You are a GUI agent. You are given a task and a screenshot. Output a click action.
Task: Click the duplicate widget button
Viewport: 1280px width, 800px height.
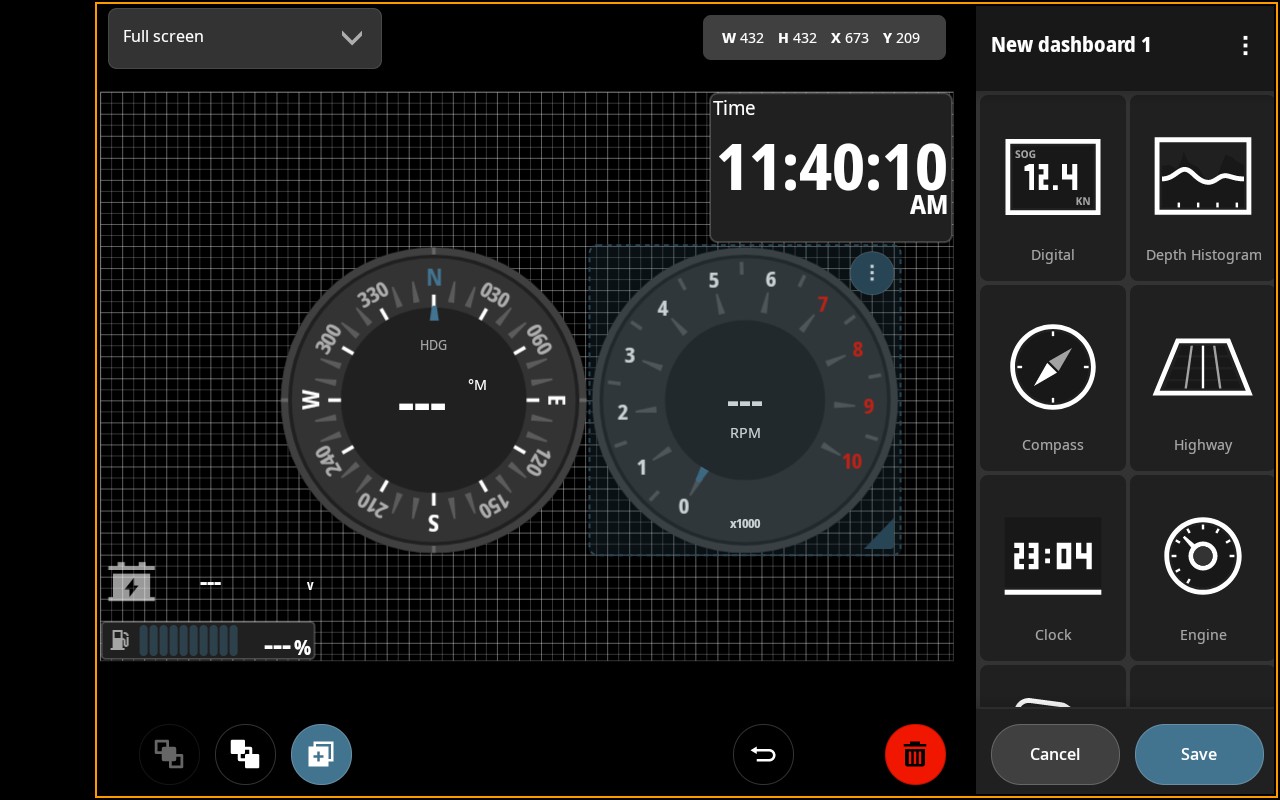[x=321, y=754]
